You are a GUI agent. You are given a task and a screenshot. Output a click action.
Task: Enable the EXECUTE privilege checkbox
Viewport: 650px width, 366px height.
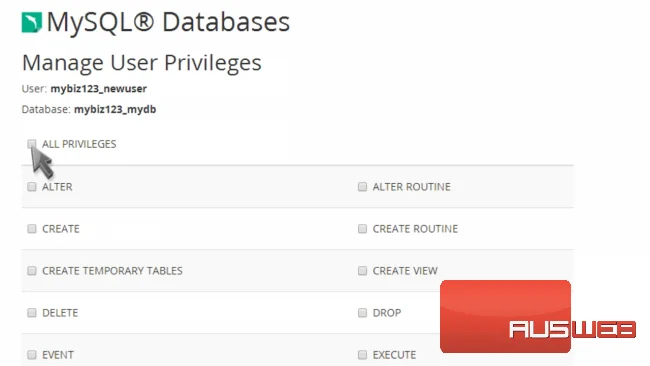pyautogui.click(x=362, y=355)
